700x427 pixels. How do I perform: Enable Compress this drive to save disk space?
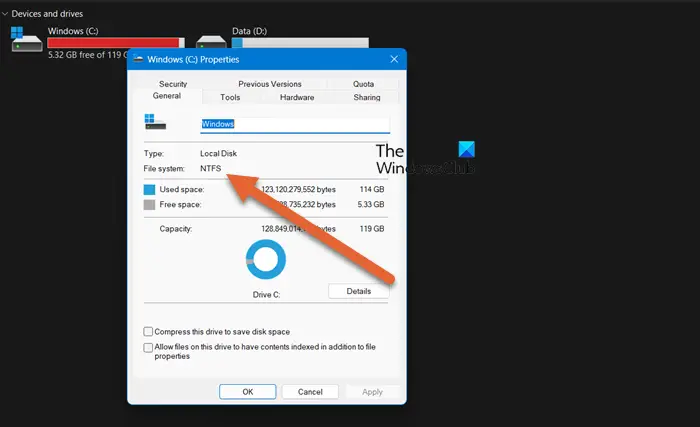pyautogui.click(x=148, y=331)
